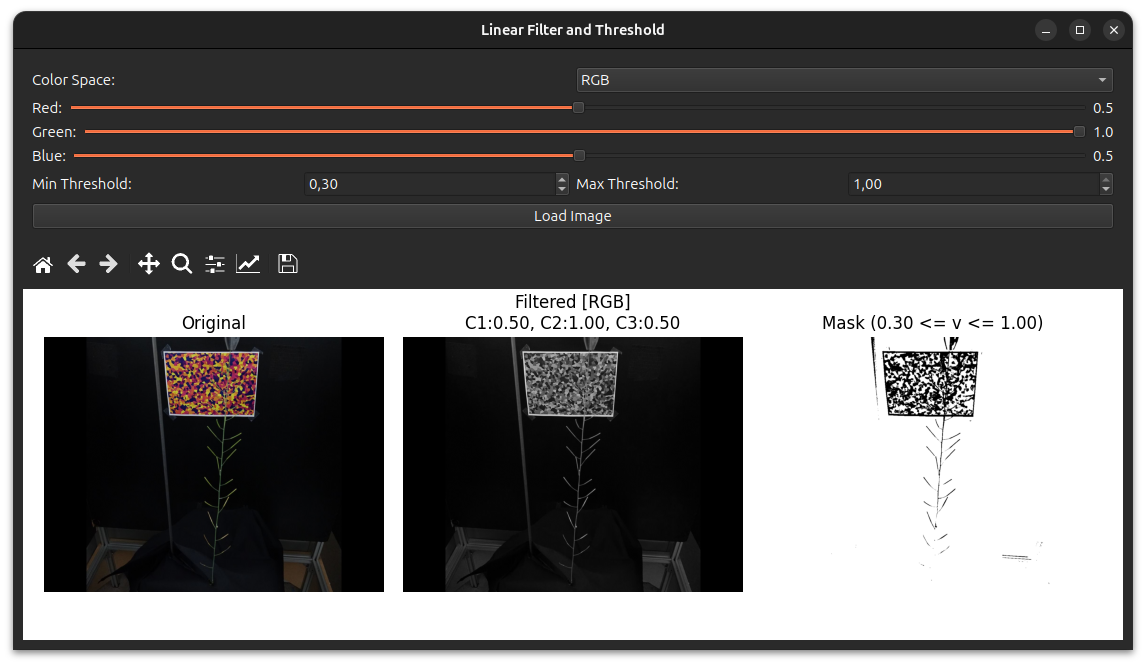Click the Green value 1.0 label
This screenshot has width=1146, height=666.
1102,132
